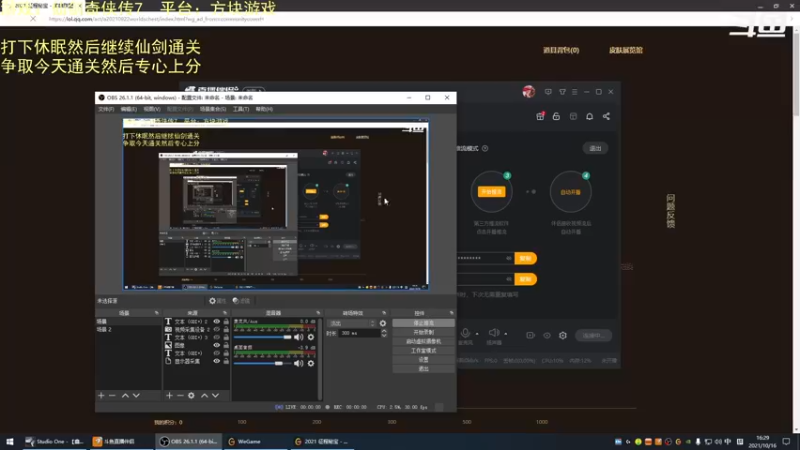
Task: Toggle visibility of video capture device source
Action: (217, 330)
